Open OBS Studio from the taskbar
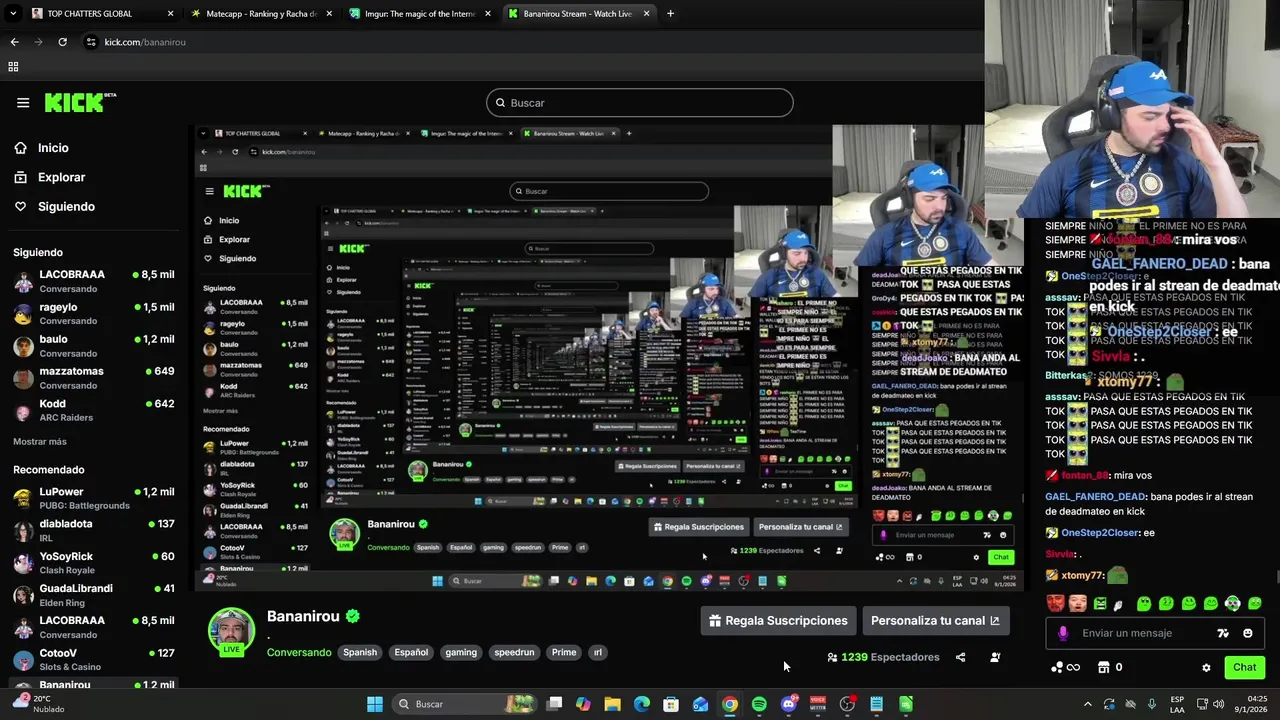 847,704
